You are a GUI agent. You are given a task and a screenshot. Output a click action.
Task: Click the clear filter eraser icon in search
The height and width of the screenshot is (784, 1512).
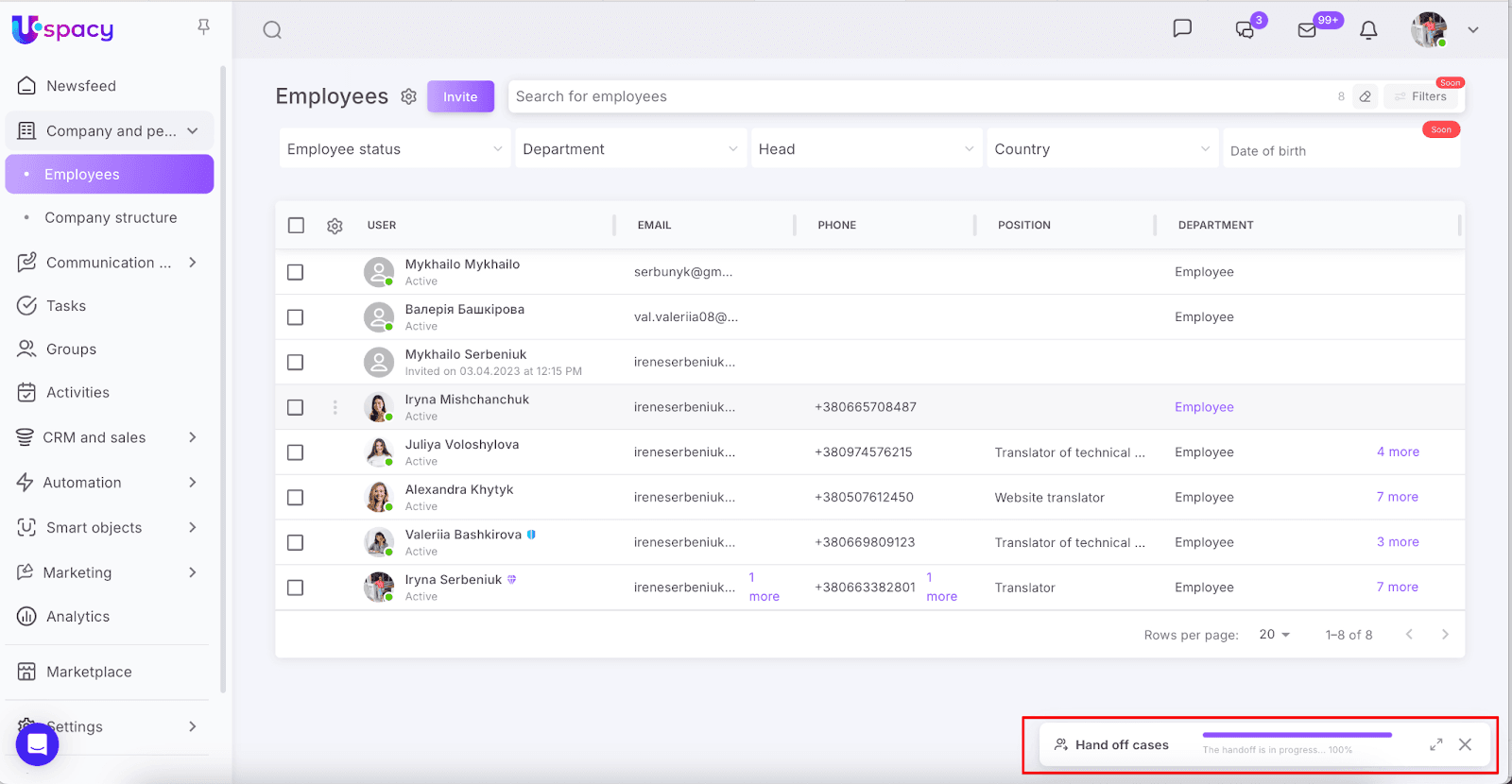(1365, 96)
